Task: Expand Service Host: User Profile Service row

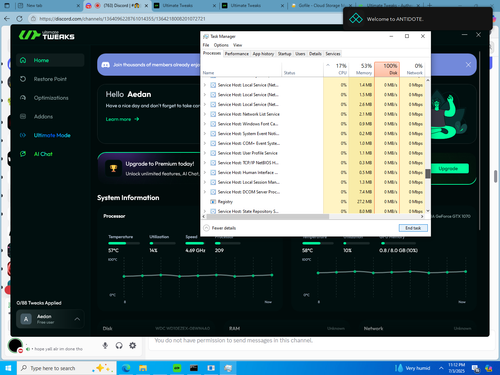Action: point(205,153)
